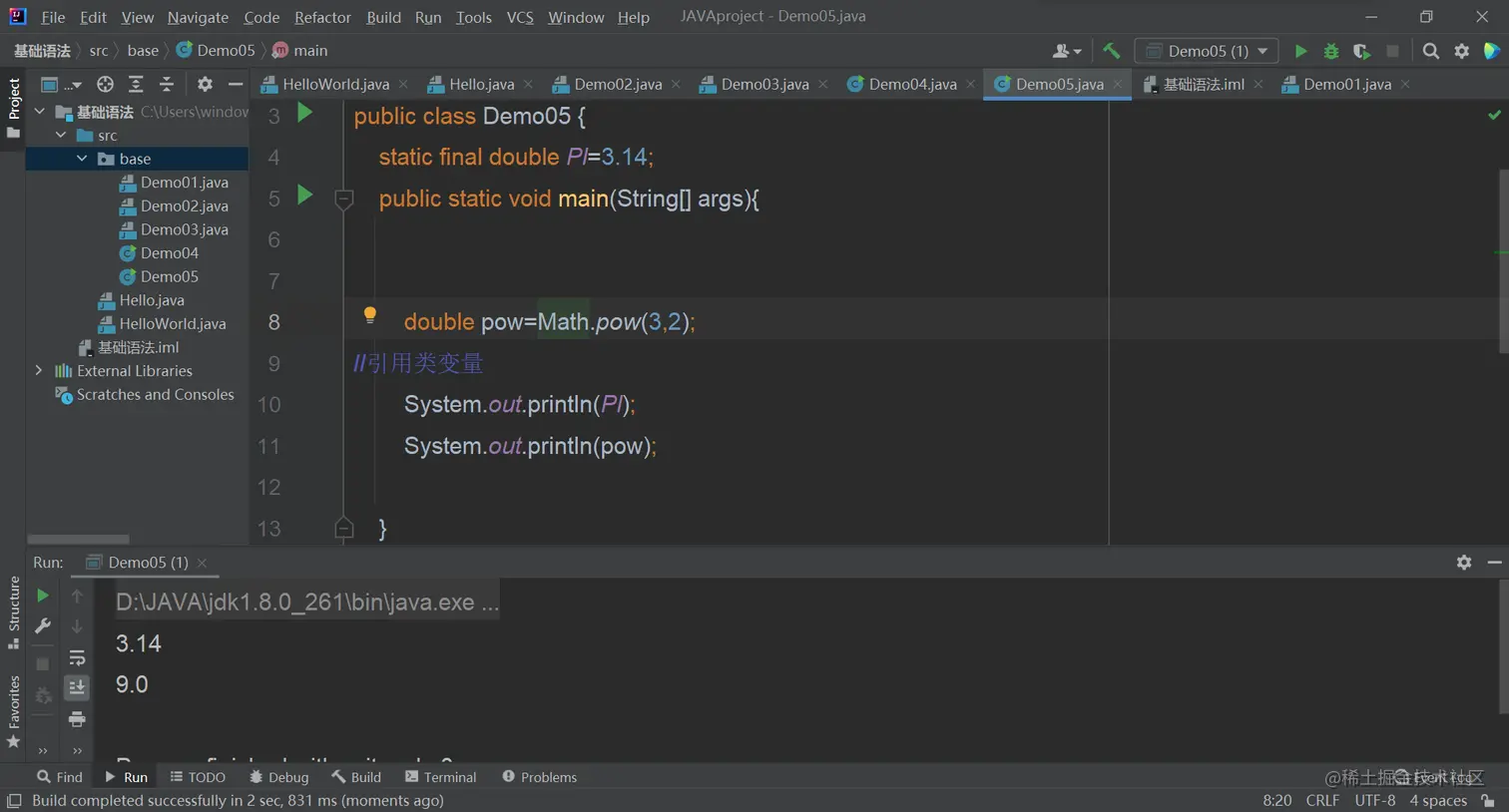Open the TODO tool window
1509x812 pixels.
tap(198, 777)
